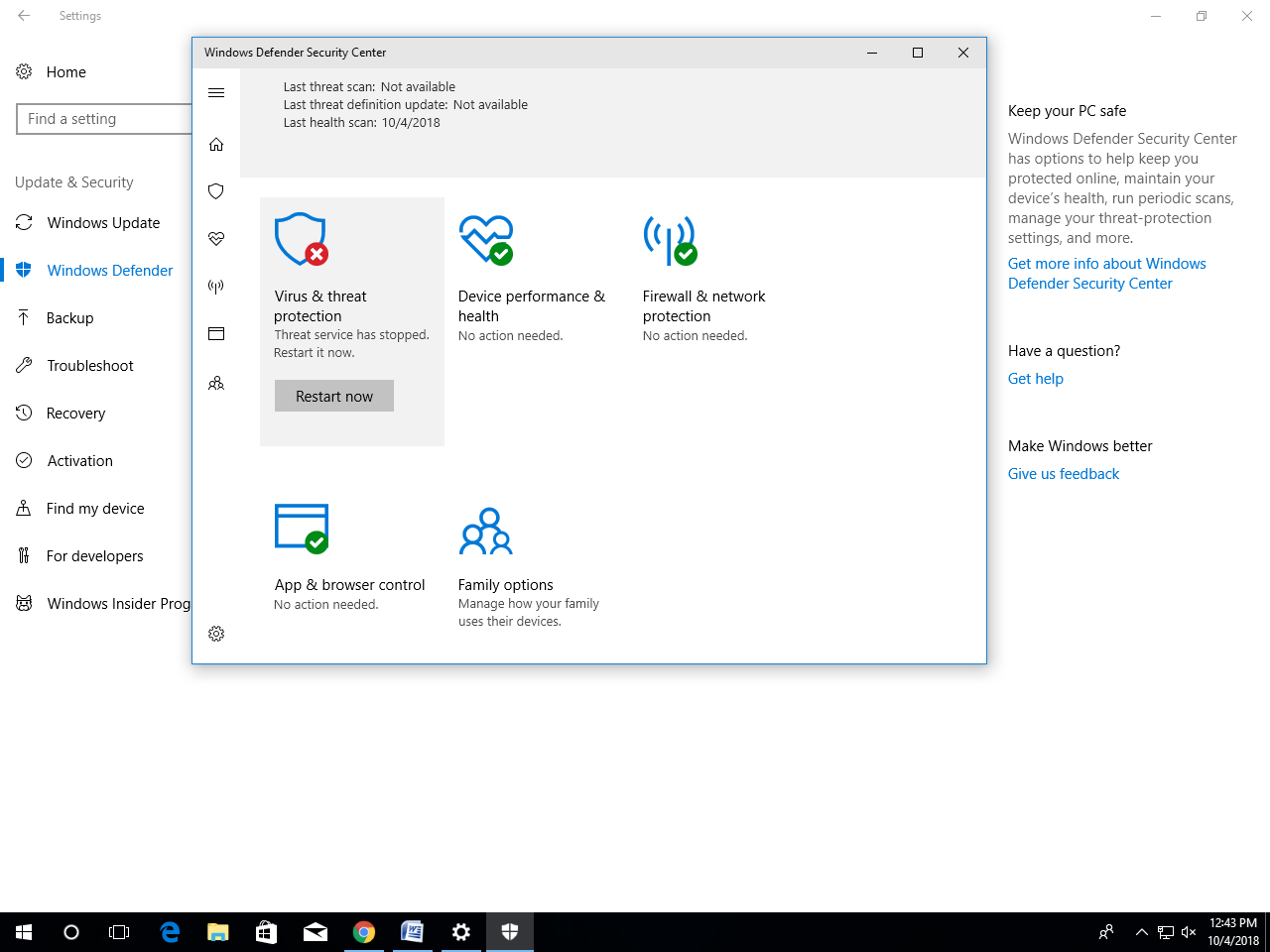Open network status tray icon
The height and width of the screenshot is (952, 1270).
pos(1165,932)
